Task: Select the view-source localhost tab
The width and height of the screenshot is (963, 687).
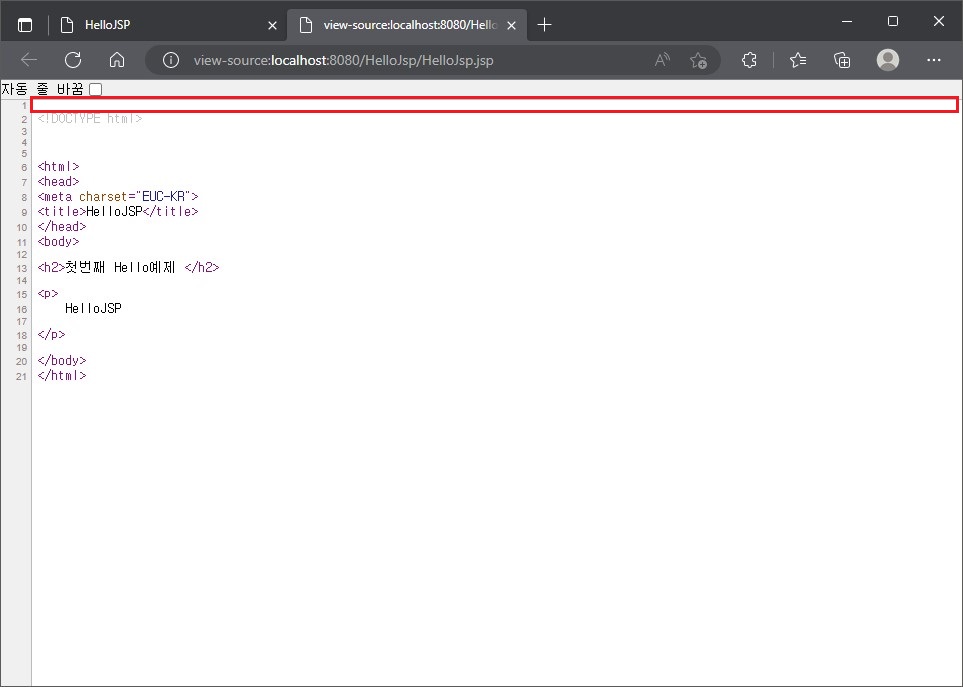Action: click(409, 25)
